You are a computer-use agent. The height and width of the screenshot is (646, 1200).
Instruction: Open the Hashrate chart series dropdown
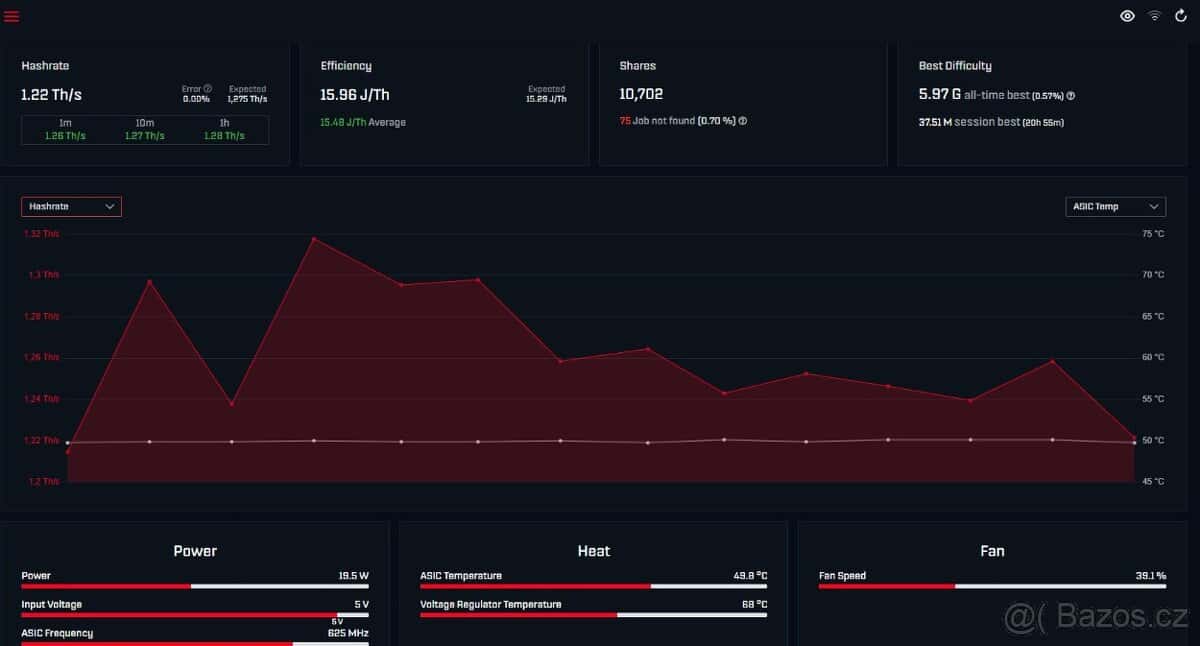[71, 206]
